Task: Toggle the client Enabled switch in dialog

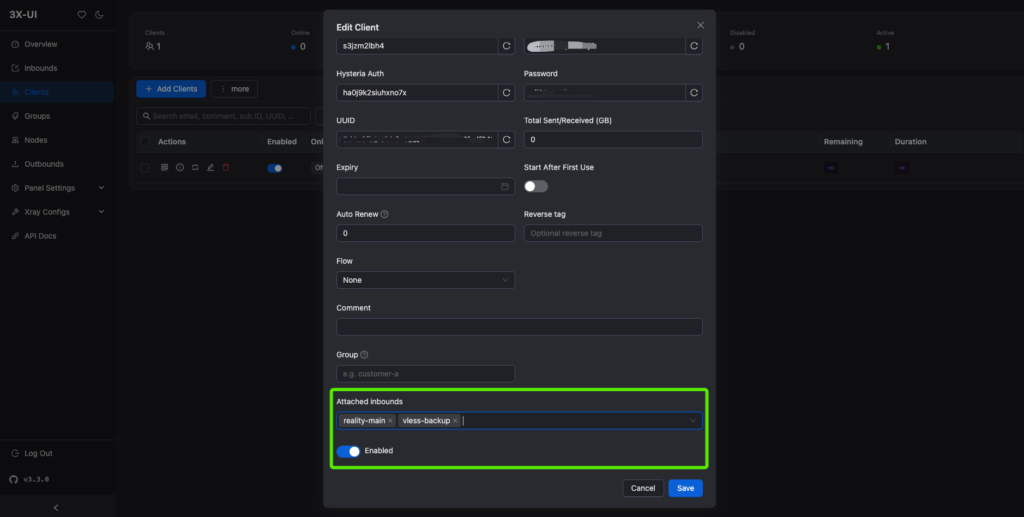Action: point(348,451)
